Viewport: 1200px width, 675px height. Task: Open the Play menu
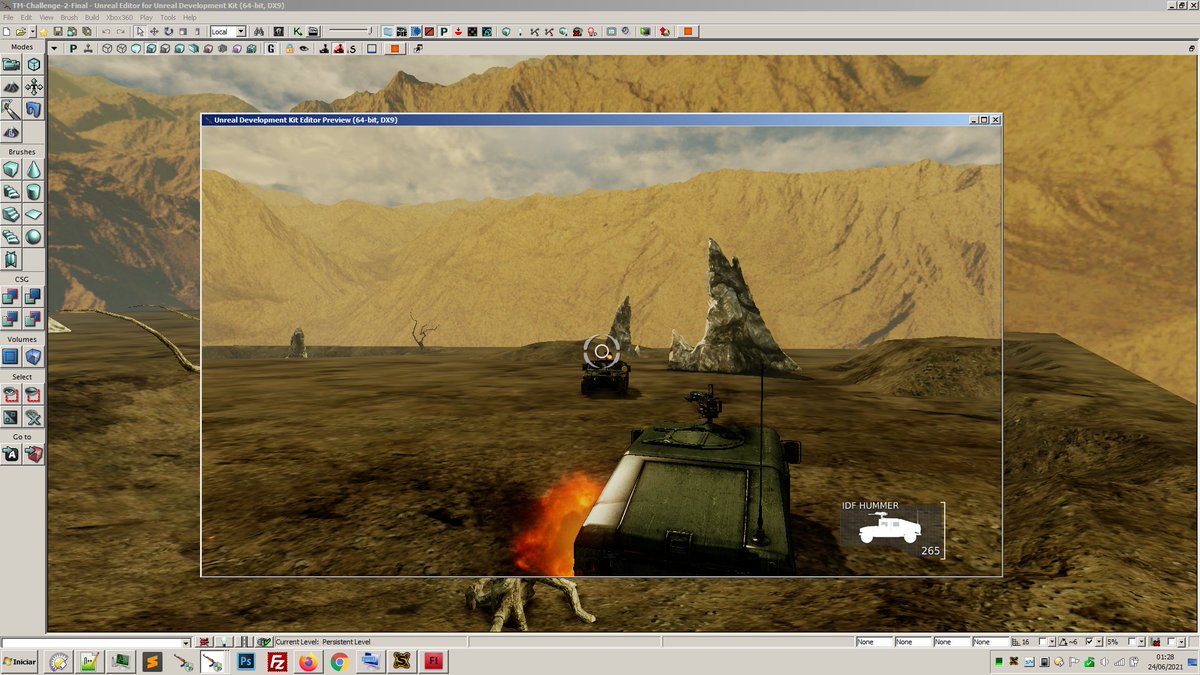(x=147, y=17)
